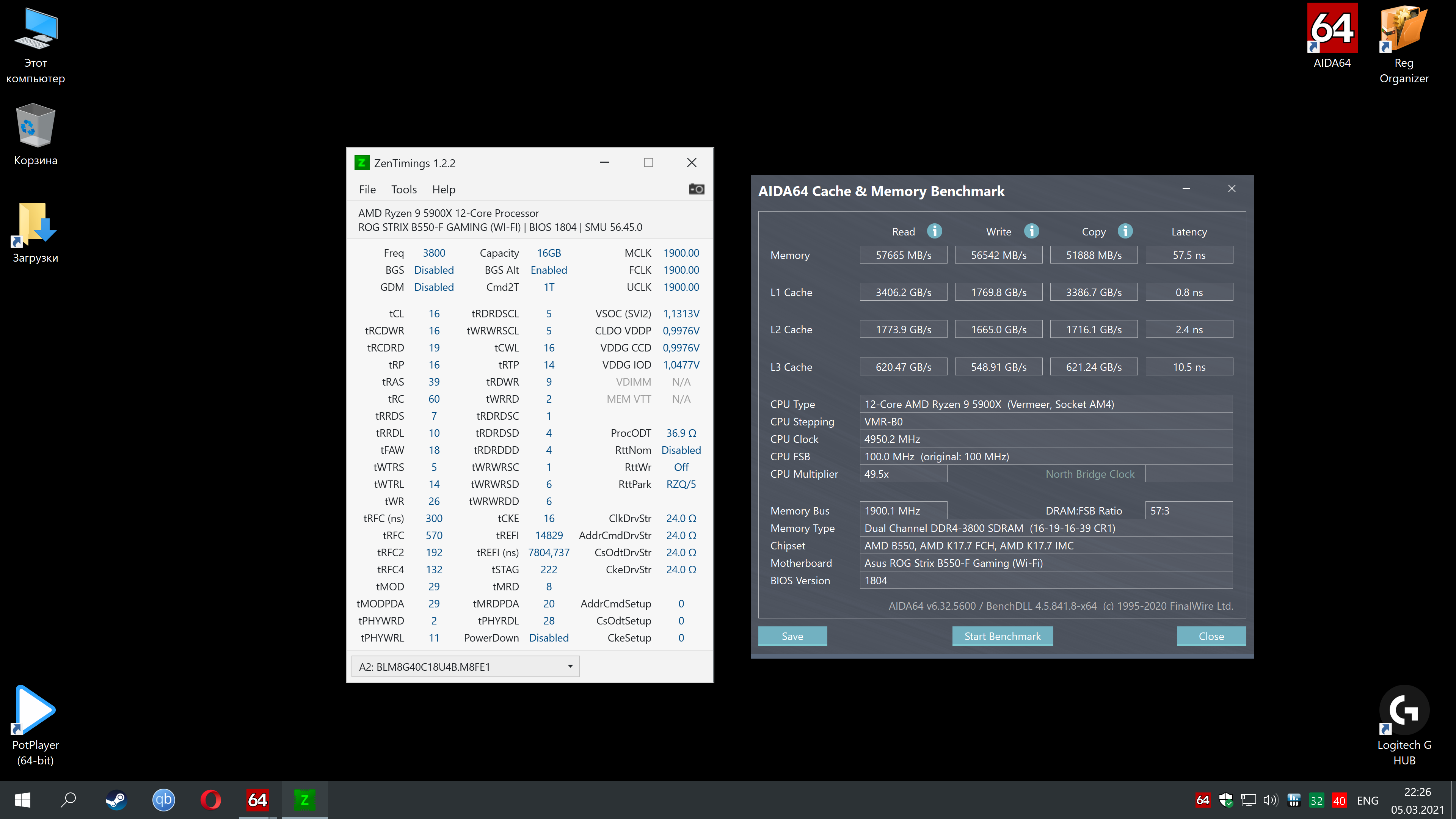Open the Tools menu in ZenTimings

[403, 189]
